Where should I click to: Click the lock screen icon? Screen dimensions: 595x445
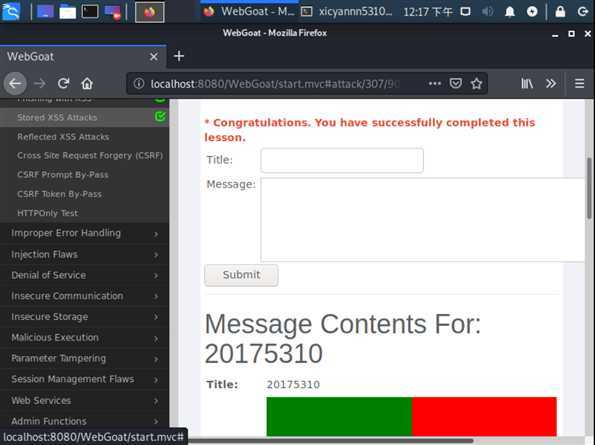tap(560, 12)
